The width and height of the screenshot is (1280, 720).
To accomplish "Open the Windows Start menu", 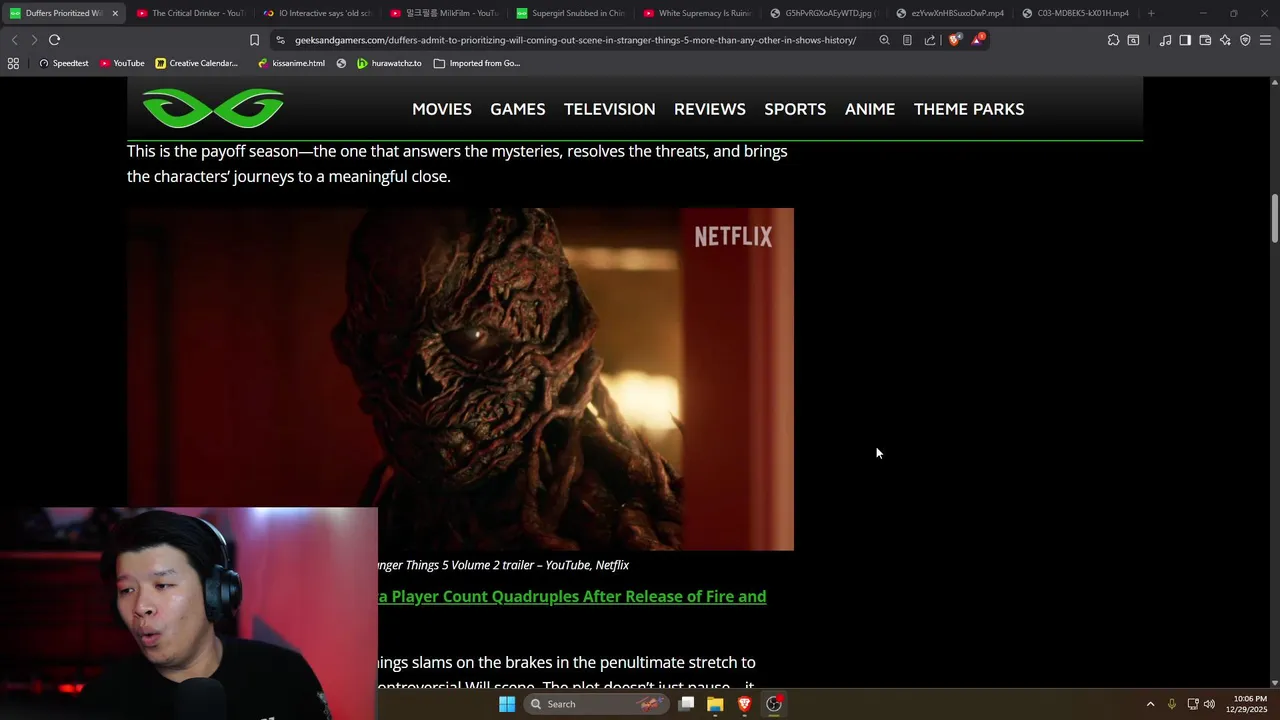I will click(x=507, y=704).
